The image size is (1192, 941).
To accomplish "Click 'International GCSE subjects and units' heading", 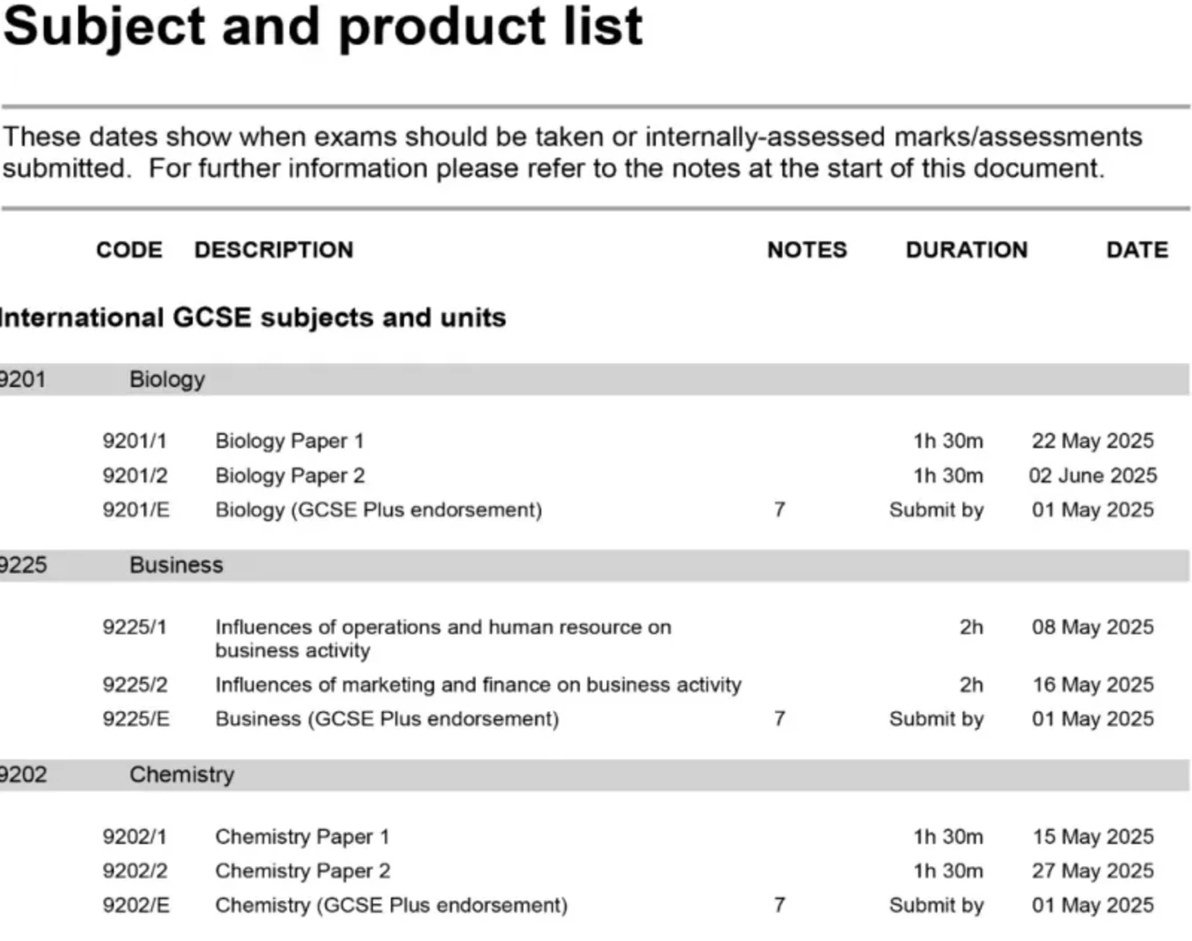I will pos(252,318).
